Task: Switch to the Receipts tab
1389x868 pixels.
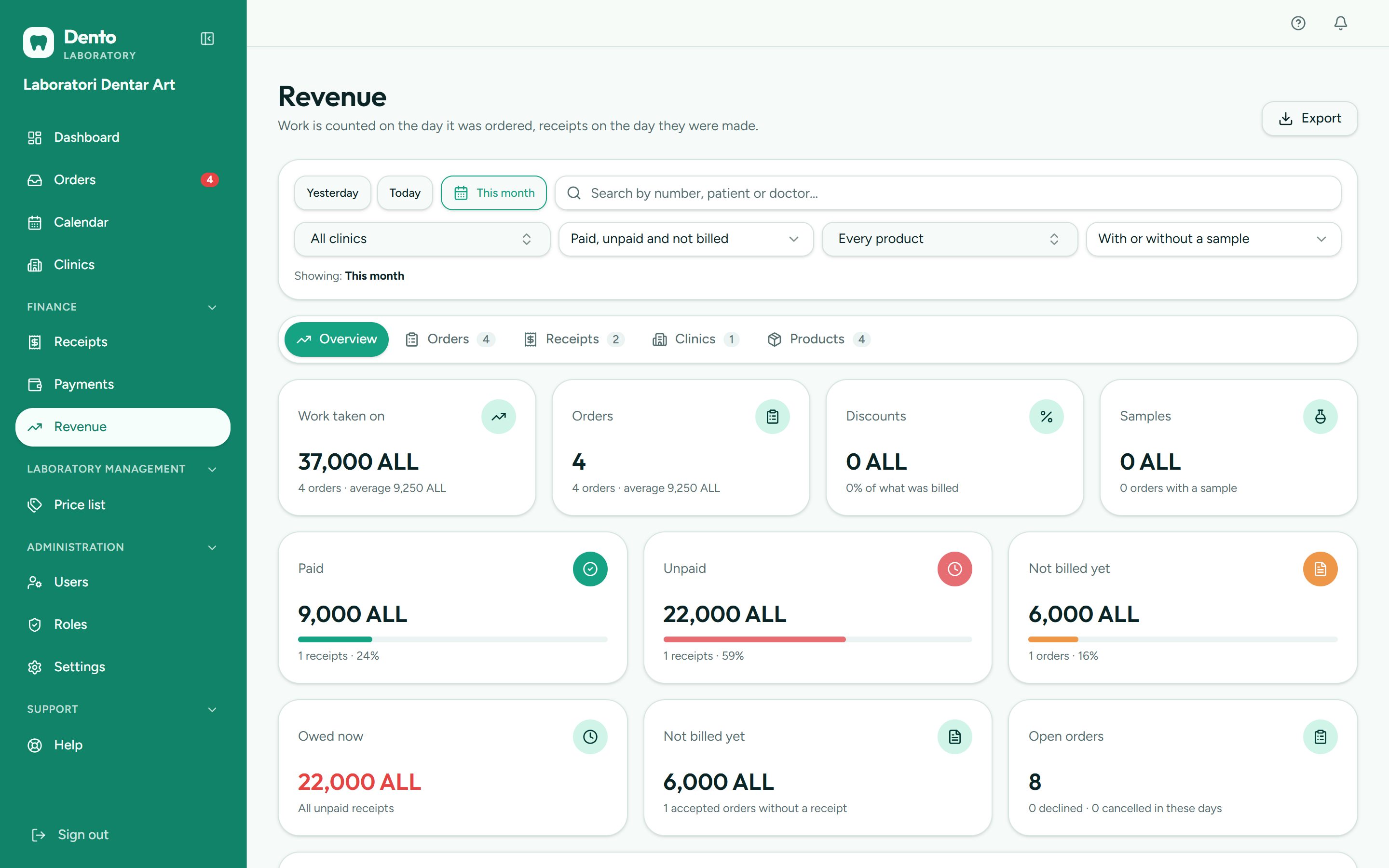Action: 573,339
